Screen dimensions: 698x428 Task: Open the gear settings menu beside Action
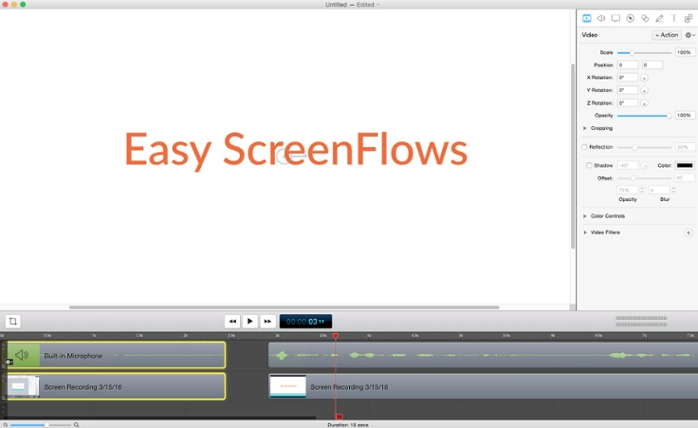point(690,35)
